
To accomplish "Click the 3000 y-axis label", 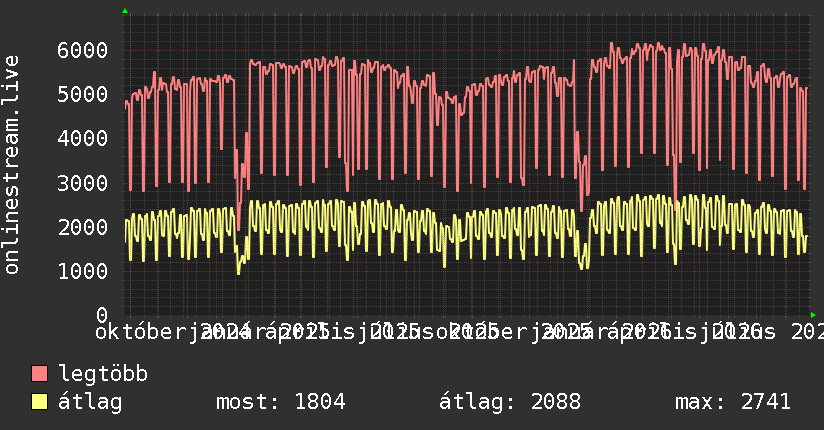I will click(83, 183).
